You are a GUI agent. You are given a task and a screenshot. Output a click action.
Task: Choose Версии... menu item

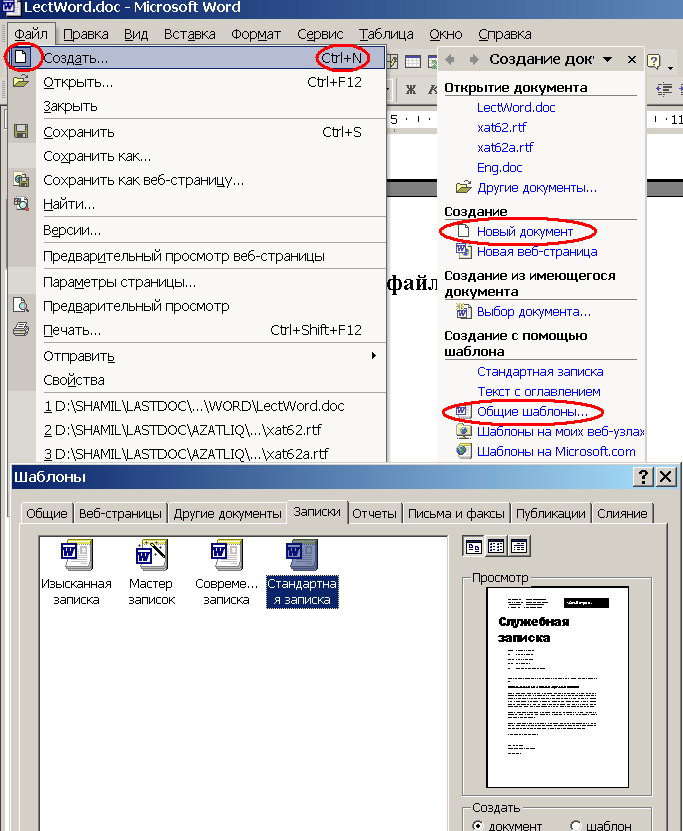click(x=211, y=230)
